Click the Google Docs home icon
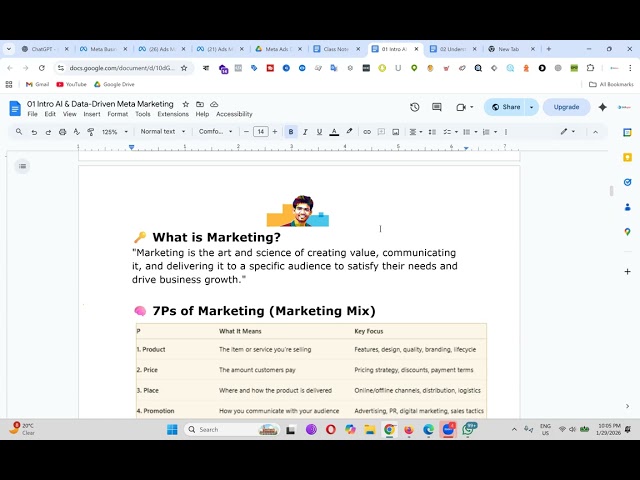The height and width of the screenshot is (480, 640). point(15,109)
